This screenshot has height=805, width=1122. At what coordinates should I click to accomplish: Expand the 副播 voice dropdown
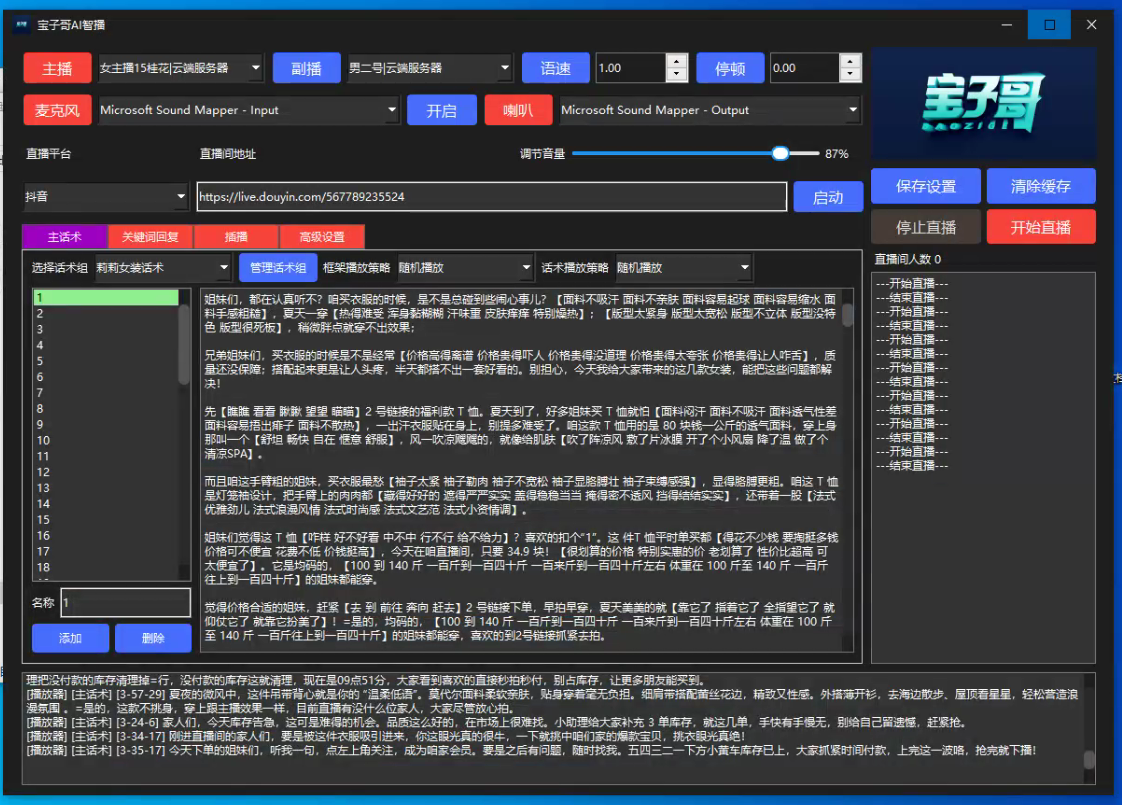pyautogui.click(x=429, y=69)
